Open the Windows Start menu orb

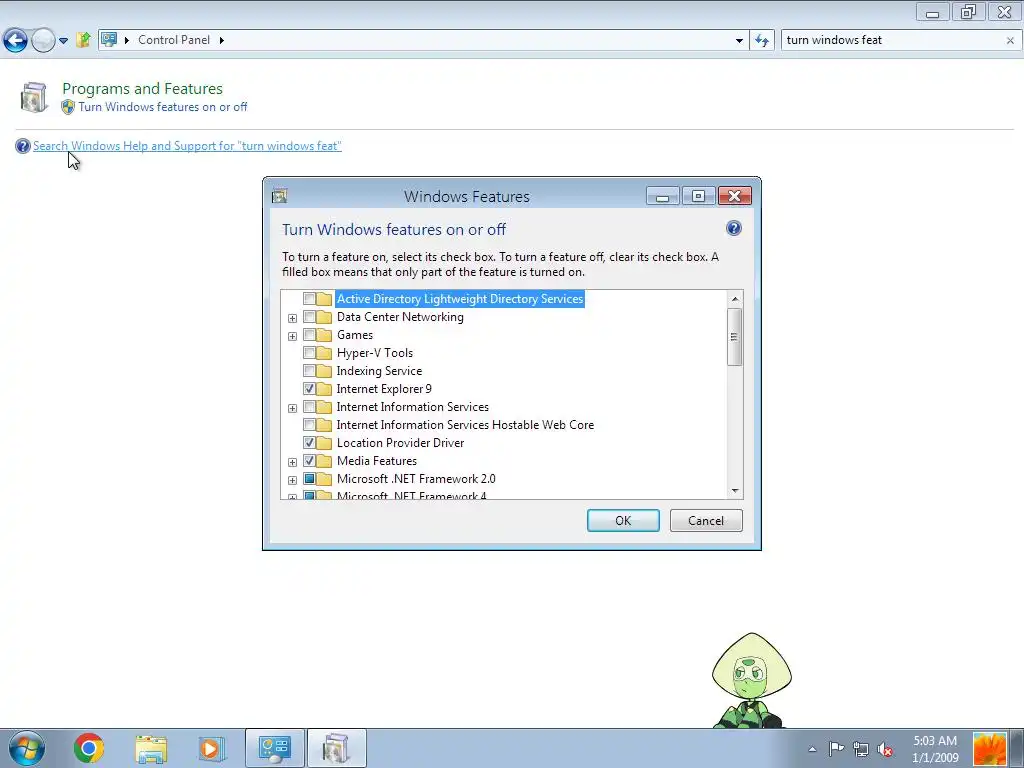tap(26, 748)
